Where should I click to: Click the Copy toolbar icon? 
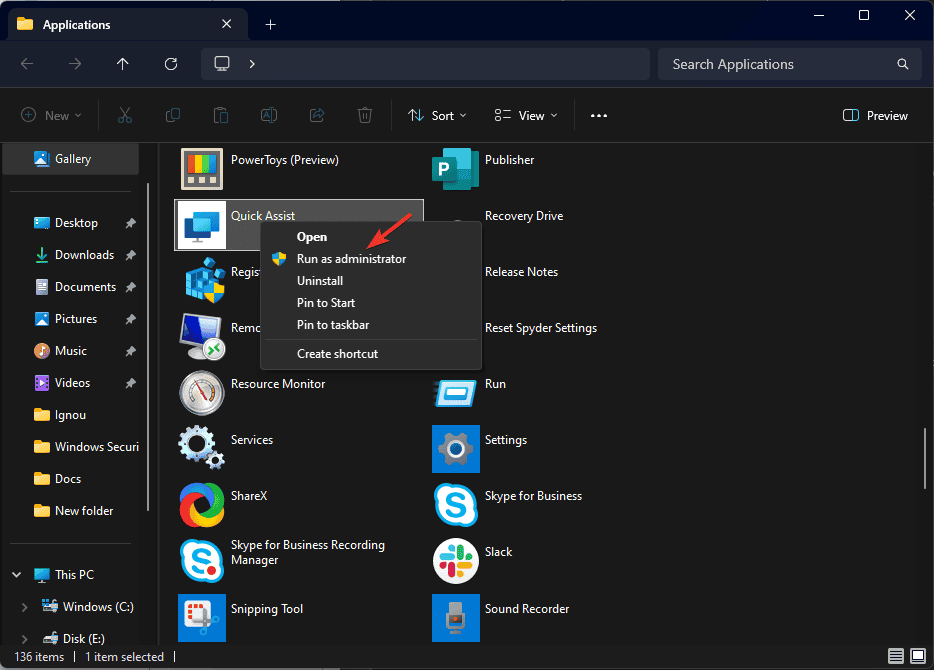coord(173,115)
